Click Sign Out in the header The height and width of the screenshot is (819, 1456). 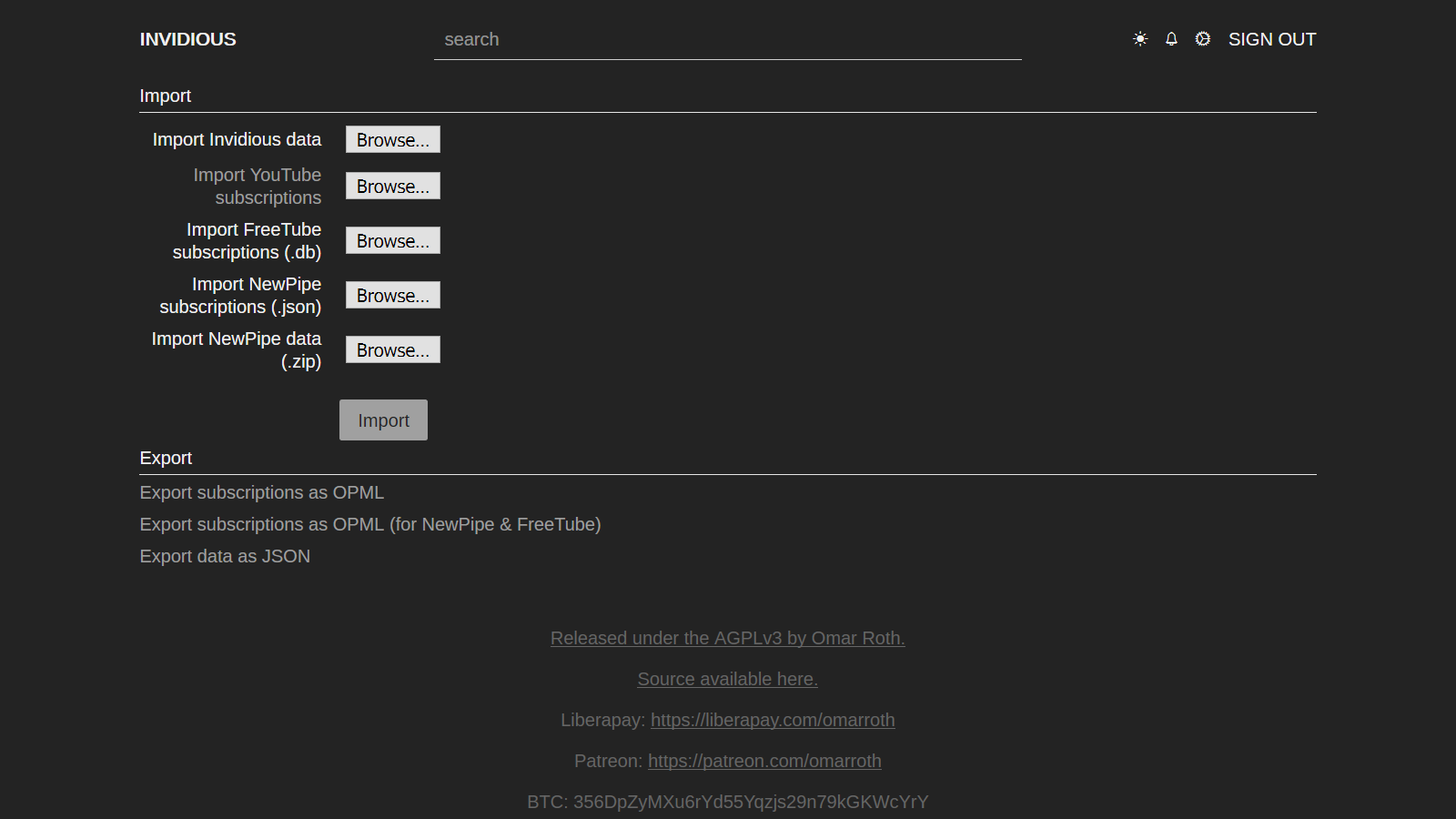coord(1271,39)
